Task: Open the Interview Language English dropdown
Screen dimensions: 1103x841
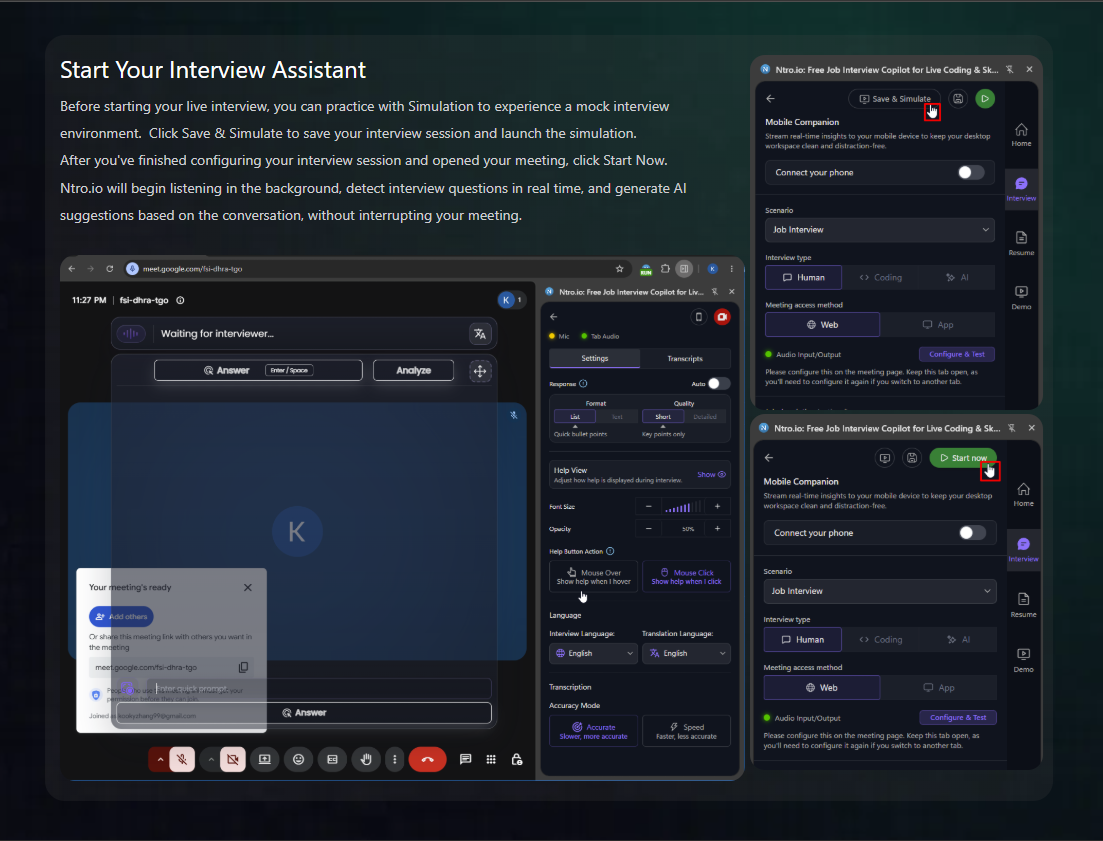Action: pyautogui.click(x=594, y=653)
